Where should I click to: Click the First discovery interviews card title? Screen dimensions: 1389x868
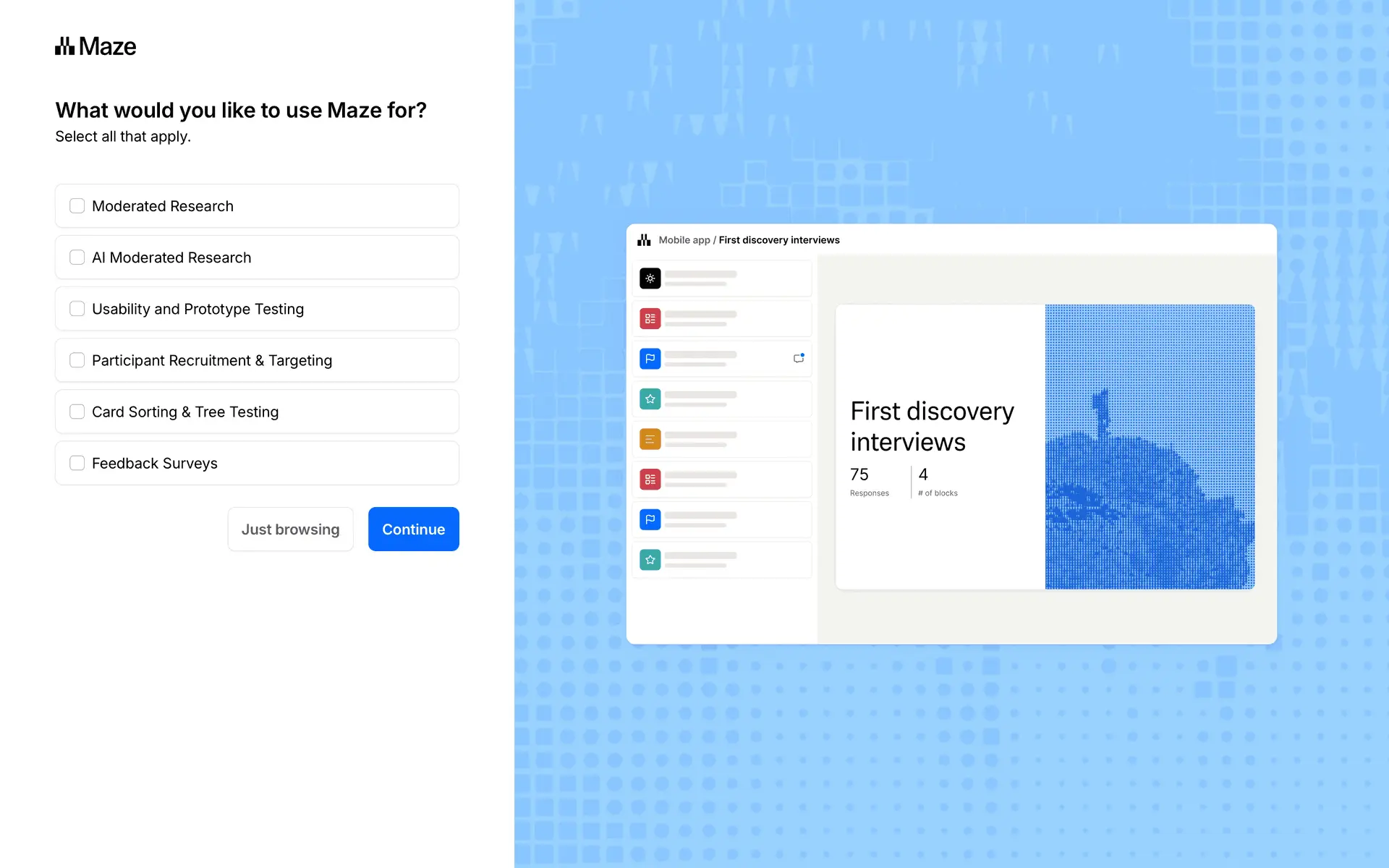pos(932,426)
